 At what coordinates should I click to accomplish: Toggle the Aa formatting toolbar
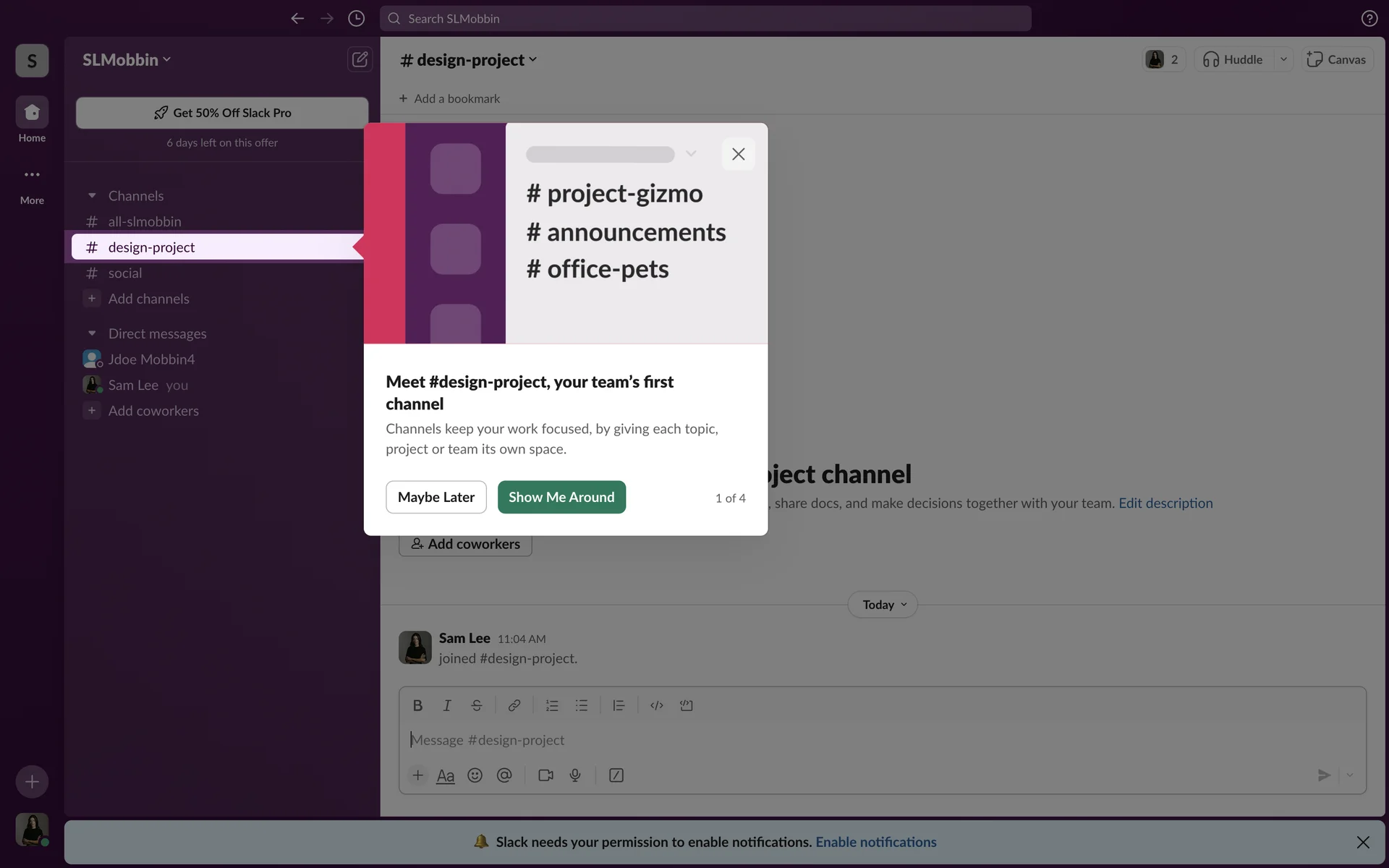pos(446,775)
